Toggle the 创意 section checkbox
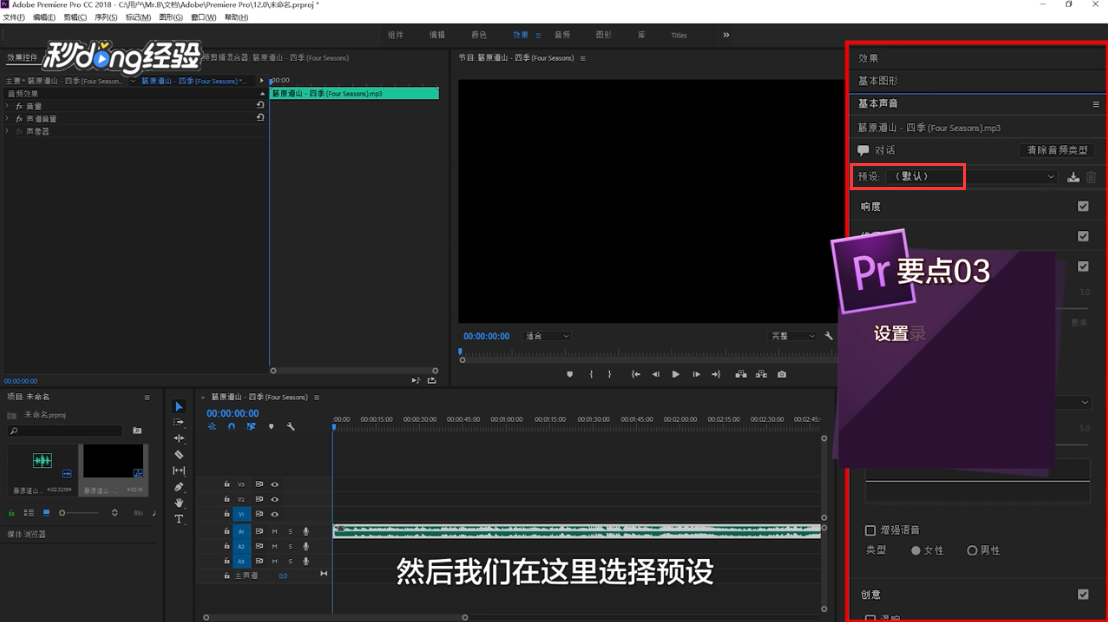This screenshot has height=622, width=1108. [1083, 594]
